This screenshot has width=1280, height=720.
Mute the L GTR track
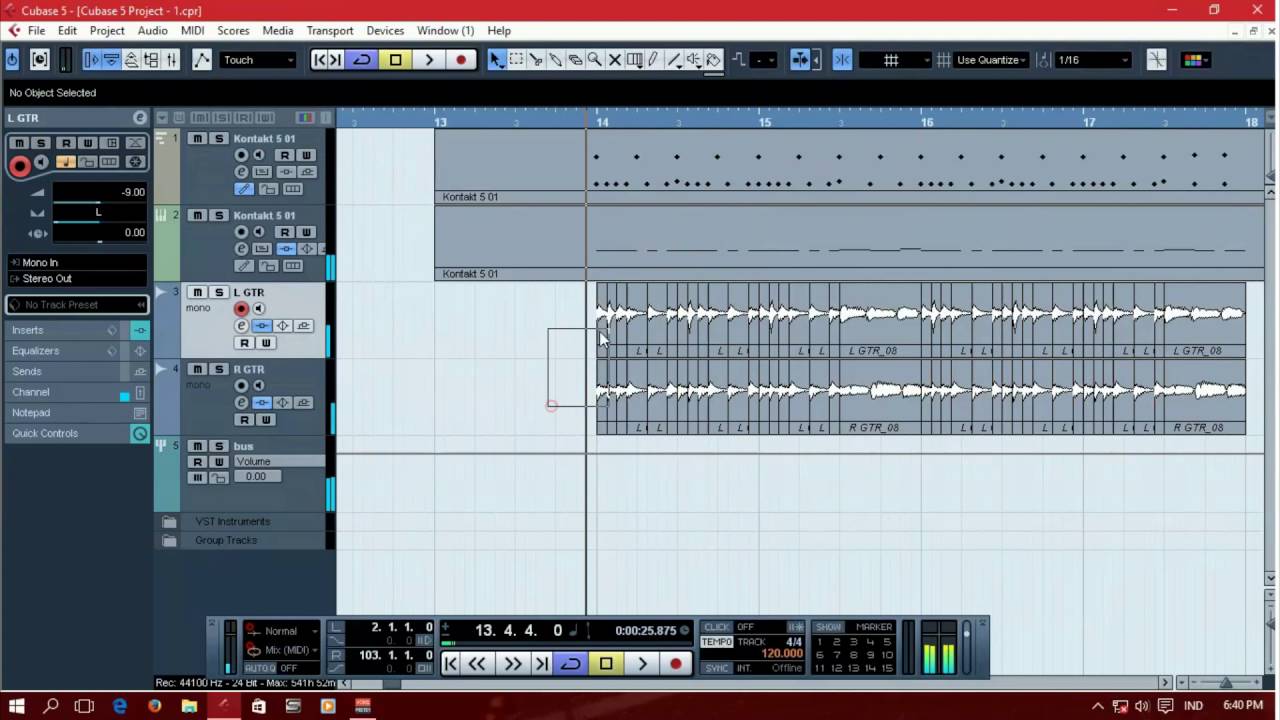coord(197,292)
